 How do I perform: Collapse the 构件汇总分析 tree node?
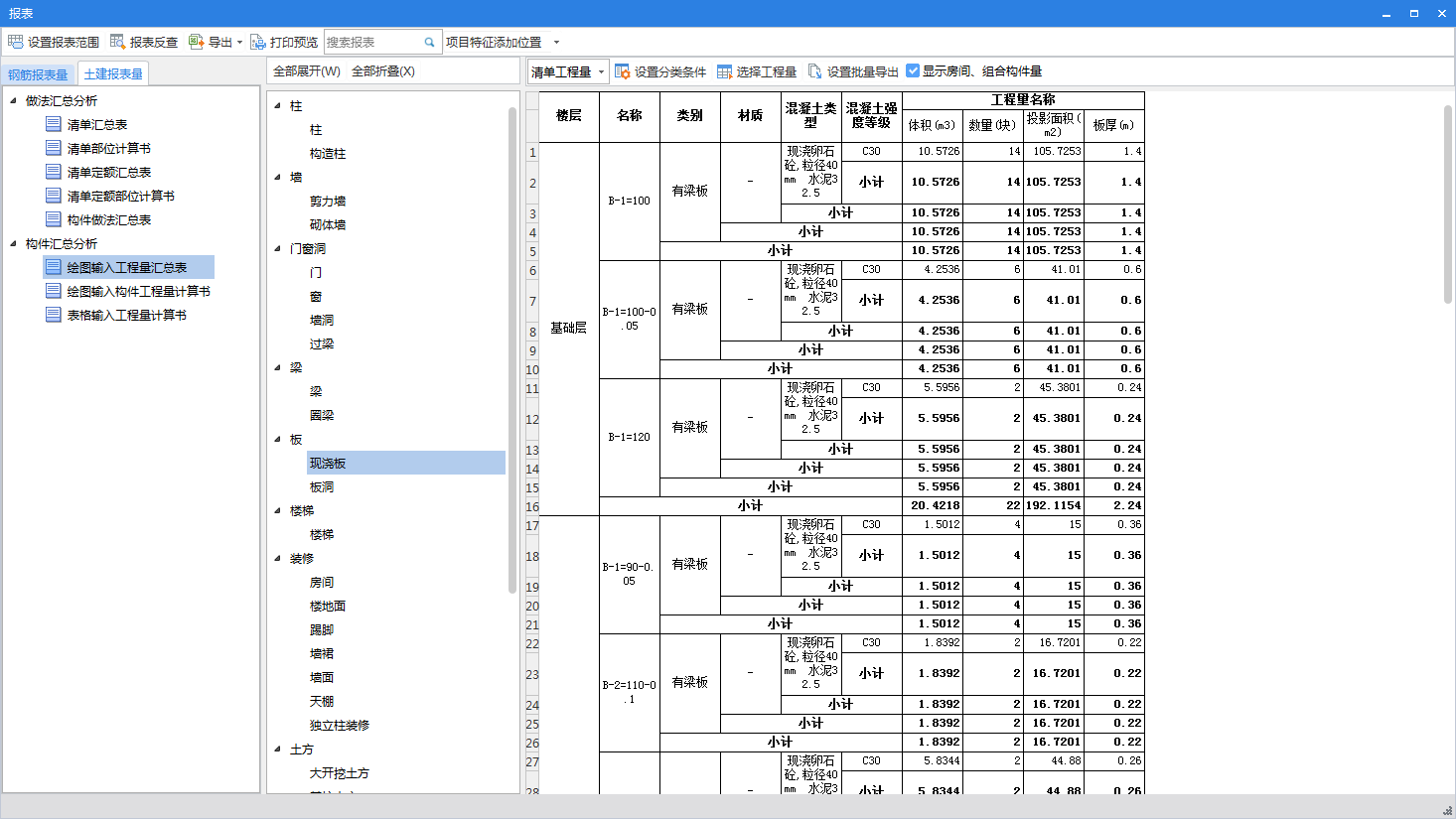13,243
